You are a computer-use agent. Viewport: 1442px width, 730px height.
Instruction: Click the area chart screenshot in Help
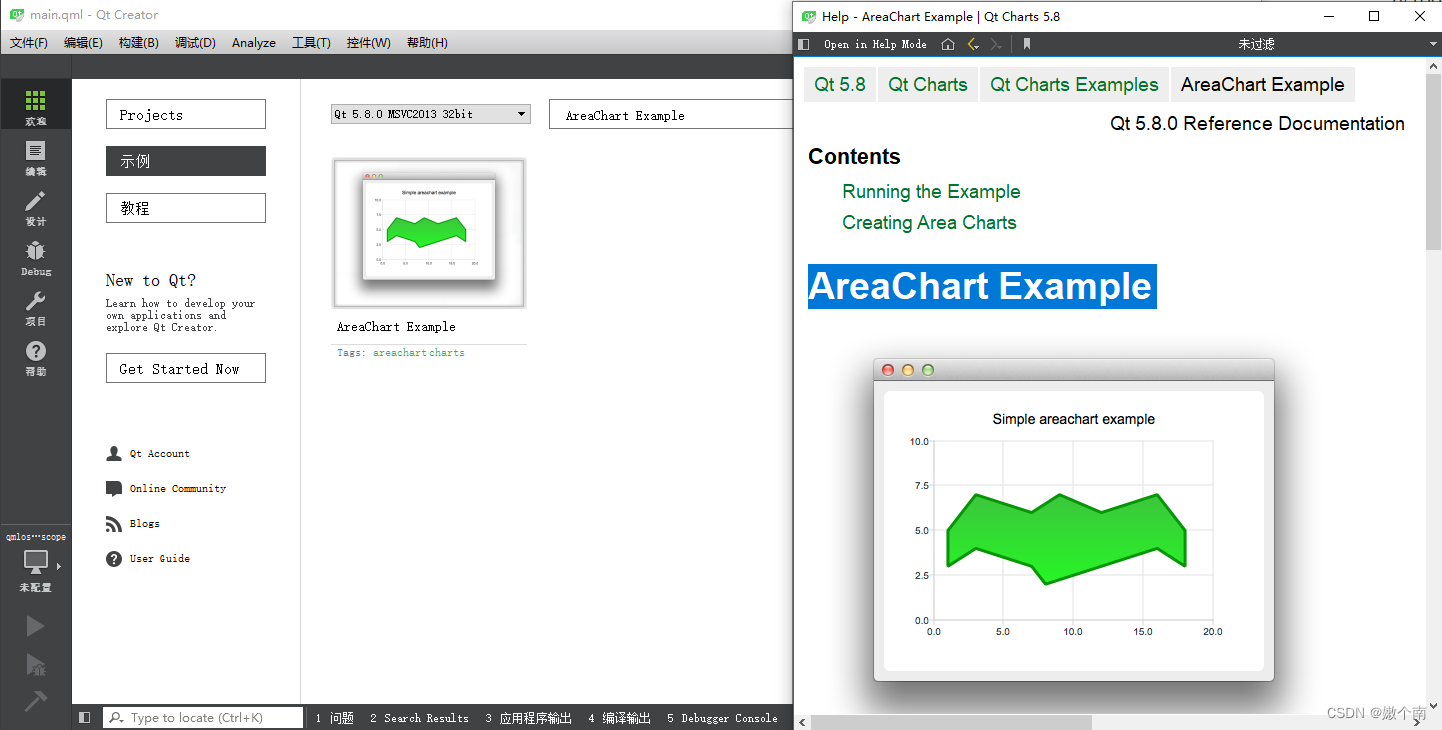[x=1073, y=520]
